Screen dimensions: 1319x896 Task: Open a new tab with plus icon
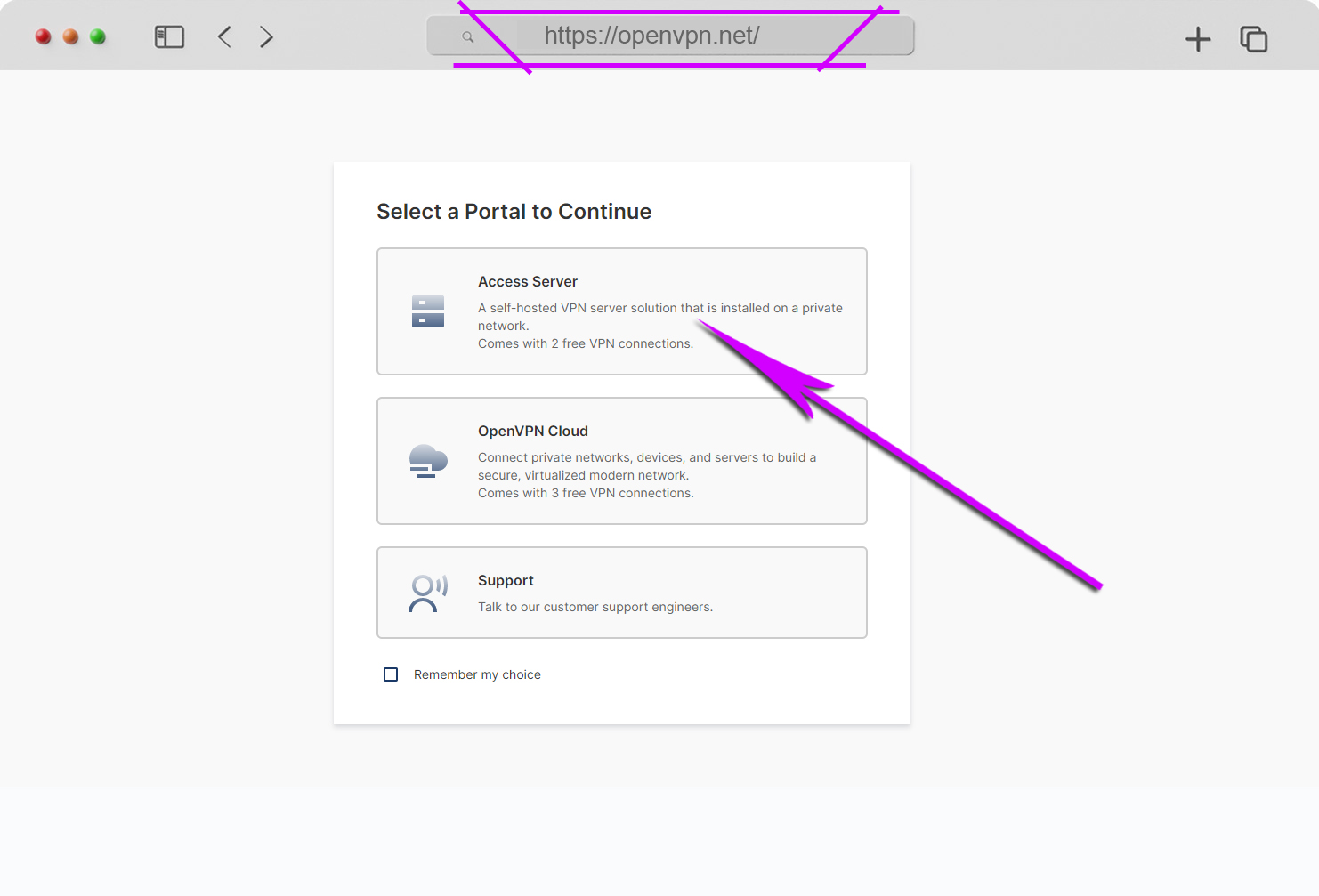(x=1198, y=38)
